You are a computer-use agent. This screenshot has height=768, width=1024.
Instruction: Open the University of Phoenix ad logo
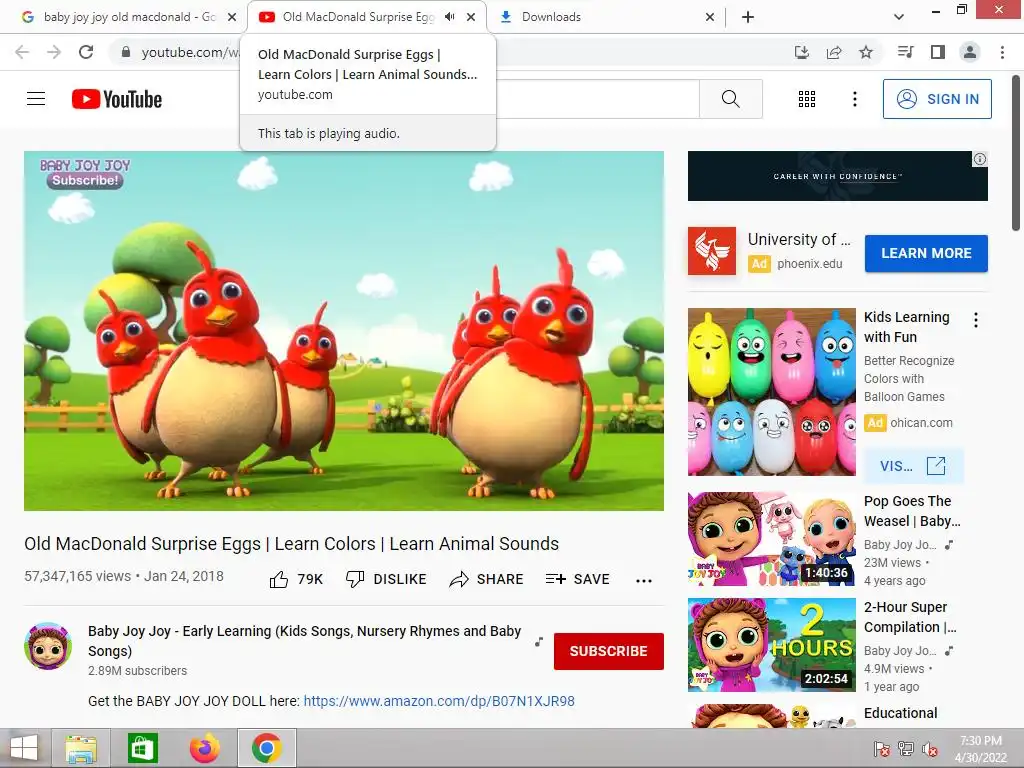712,251
